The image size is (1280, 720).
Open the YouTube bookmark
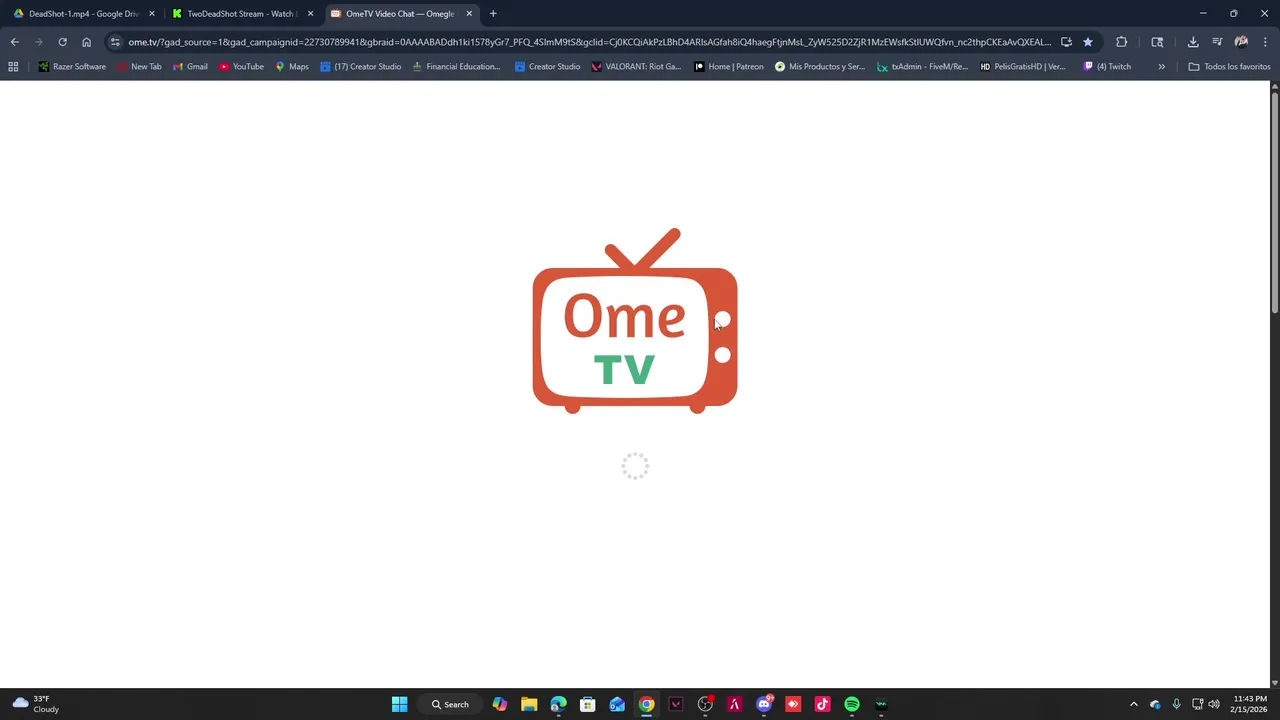[x=241, y=67]
